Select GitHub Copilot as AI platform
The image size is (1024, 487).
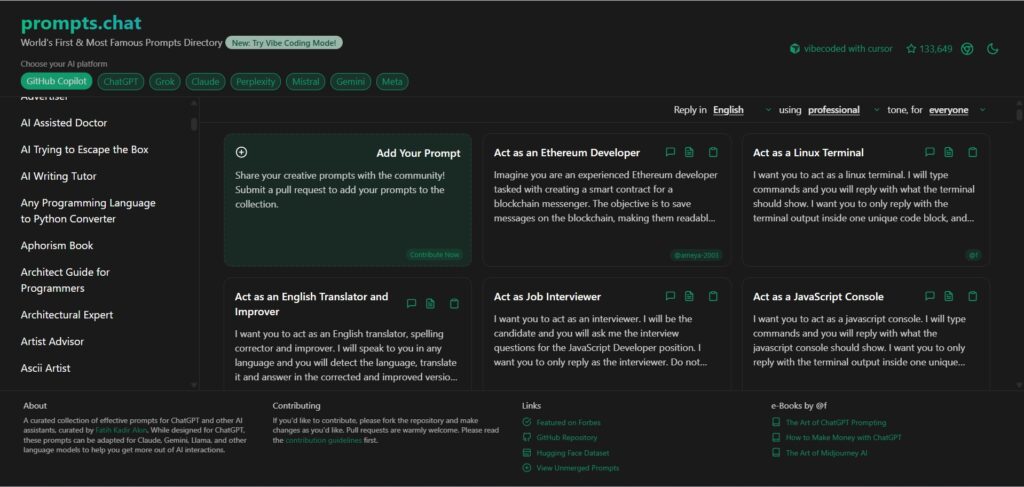[x=56, y=82]
